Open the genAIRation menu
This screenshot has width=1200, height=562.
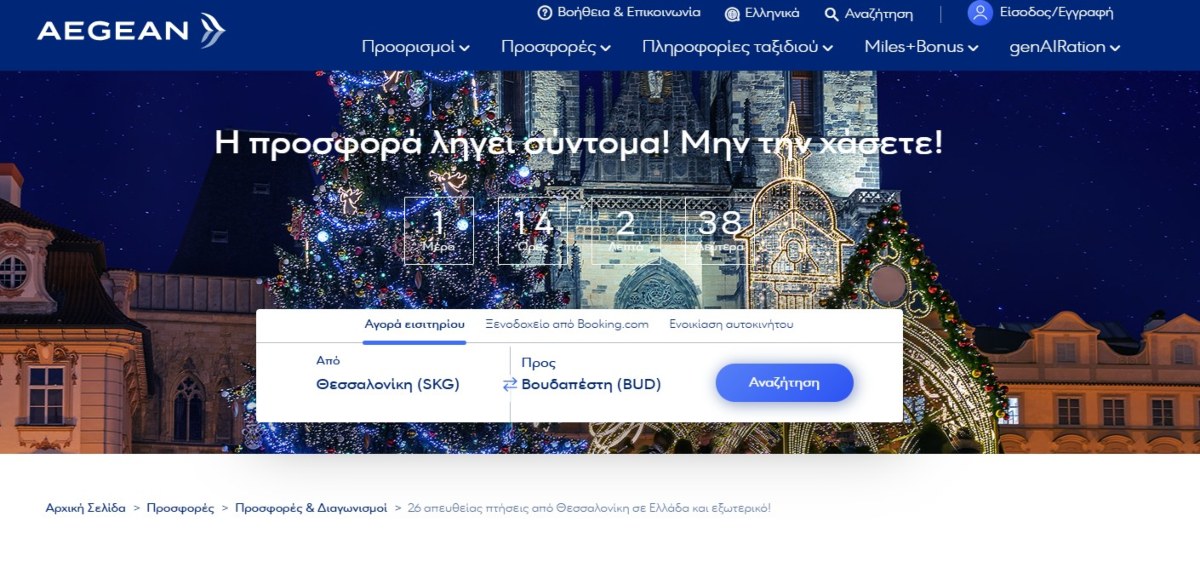click(x=1064, y=47)
